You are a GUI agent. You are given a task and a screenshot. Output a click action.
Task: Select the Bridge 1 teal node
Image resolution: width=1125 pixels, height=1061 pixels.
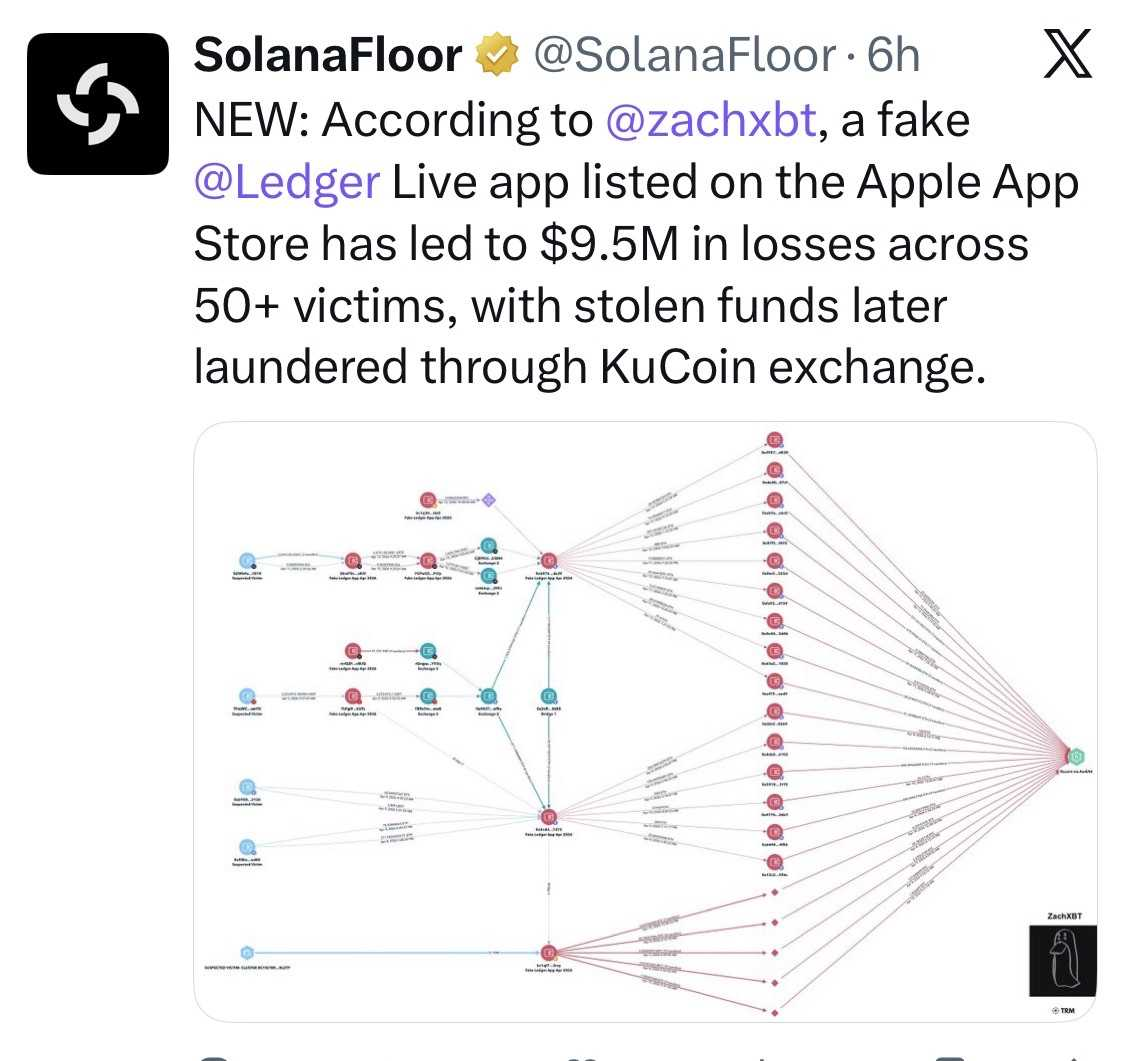pos(548,696)
